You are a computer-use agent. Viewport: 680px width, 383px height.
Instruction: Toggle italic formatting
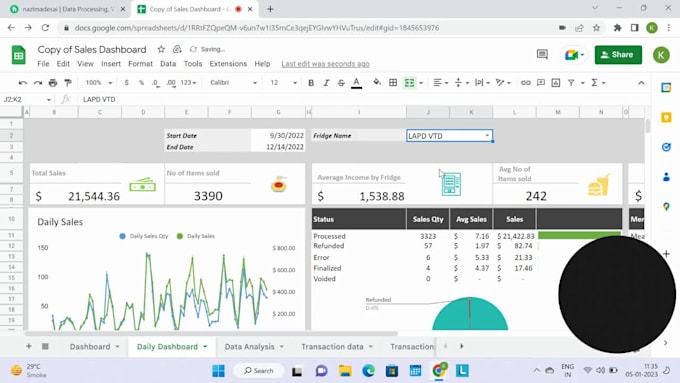pos(326,82)
